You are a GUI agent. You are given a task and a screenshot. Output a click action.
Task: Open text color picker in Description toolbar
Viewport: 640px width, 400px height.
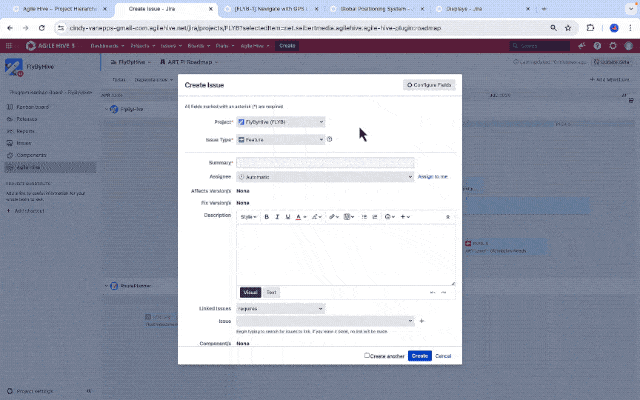click(x=301, y=217)
